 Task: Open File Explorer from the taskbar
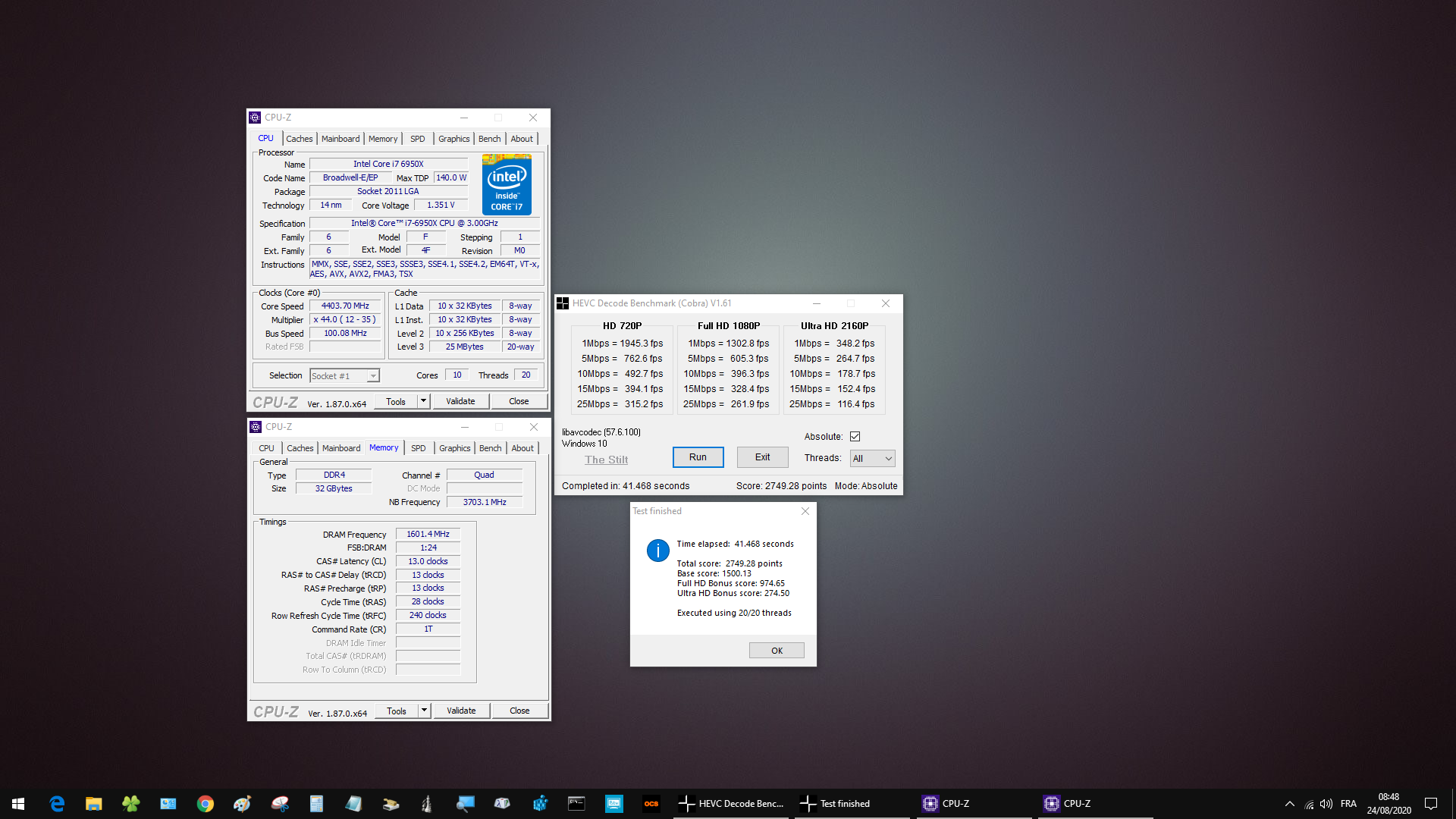click(x=94, y=804)
